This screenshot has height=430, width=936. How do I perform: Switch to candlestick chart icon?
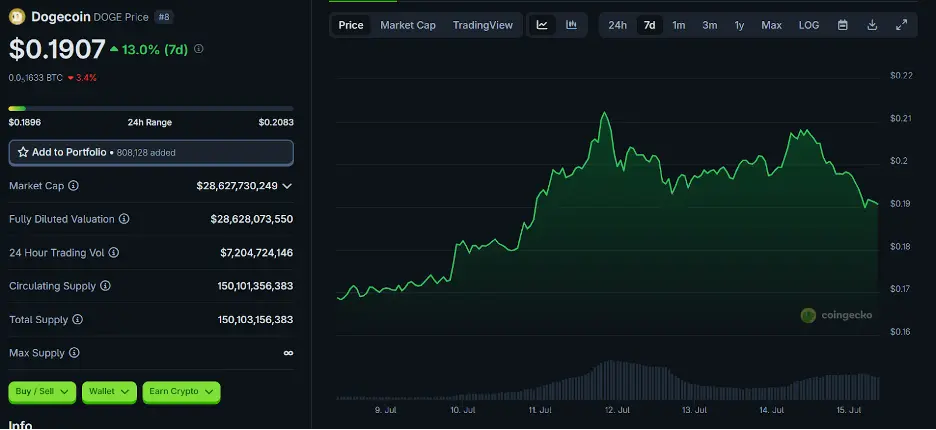point(571,25)
